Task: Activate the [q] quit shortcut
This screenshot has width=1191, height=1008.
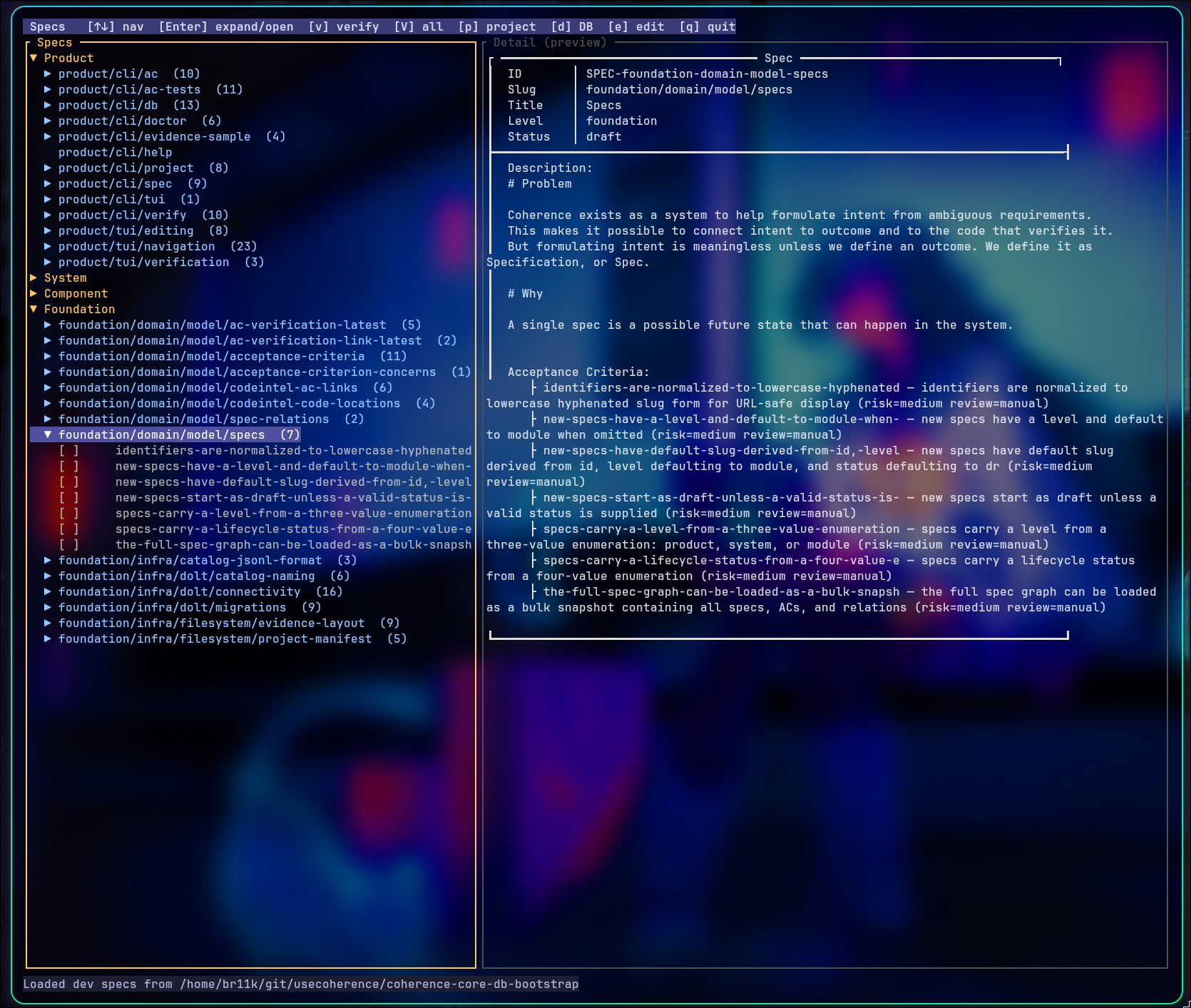Action: [x=707, y=26]
